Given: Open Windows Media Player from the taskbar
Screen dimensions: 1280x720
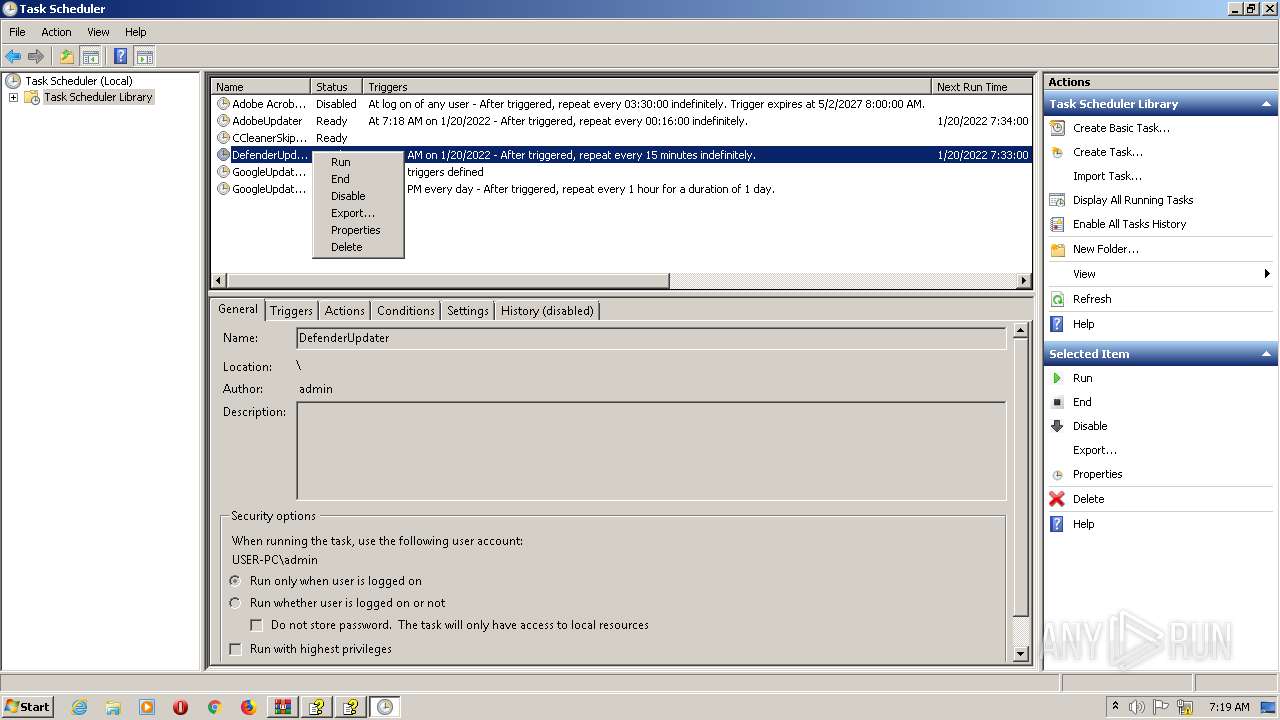Looking at the screenshot, I should point(147,707).
